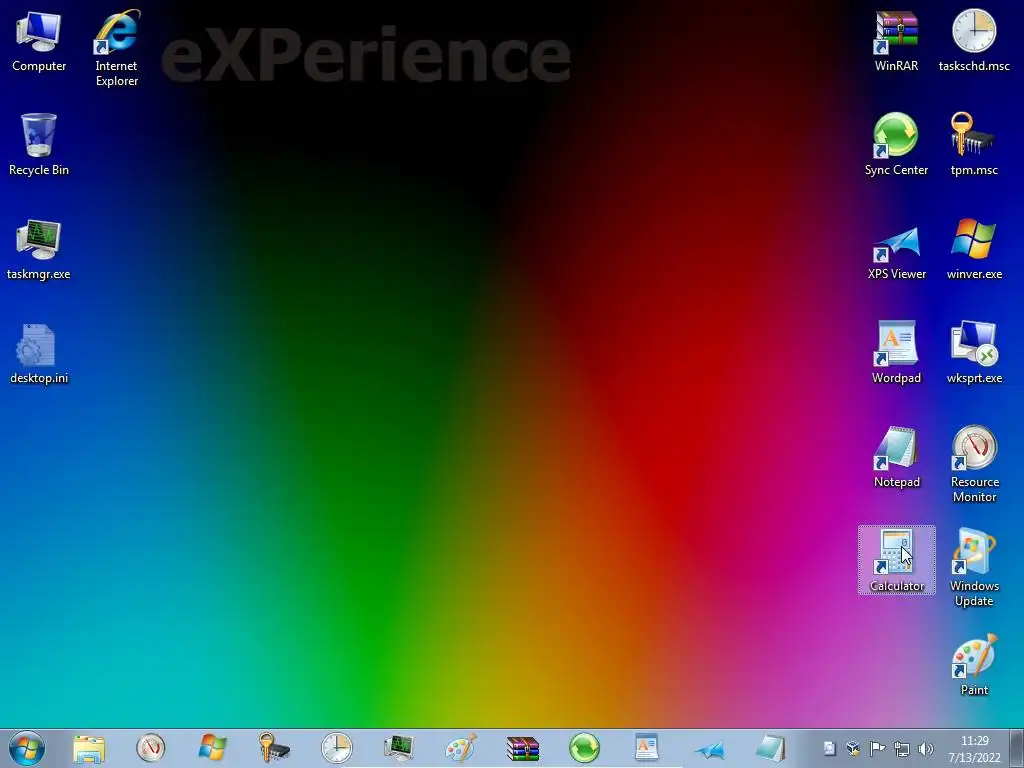Select the taskmgr.exe desktop icon
The image size is (1024, 768).
pyautogui.click(x=39, y=249)
